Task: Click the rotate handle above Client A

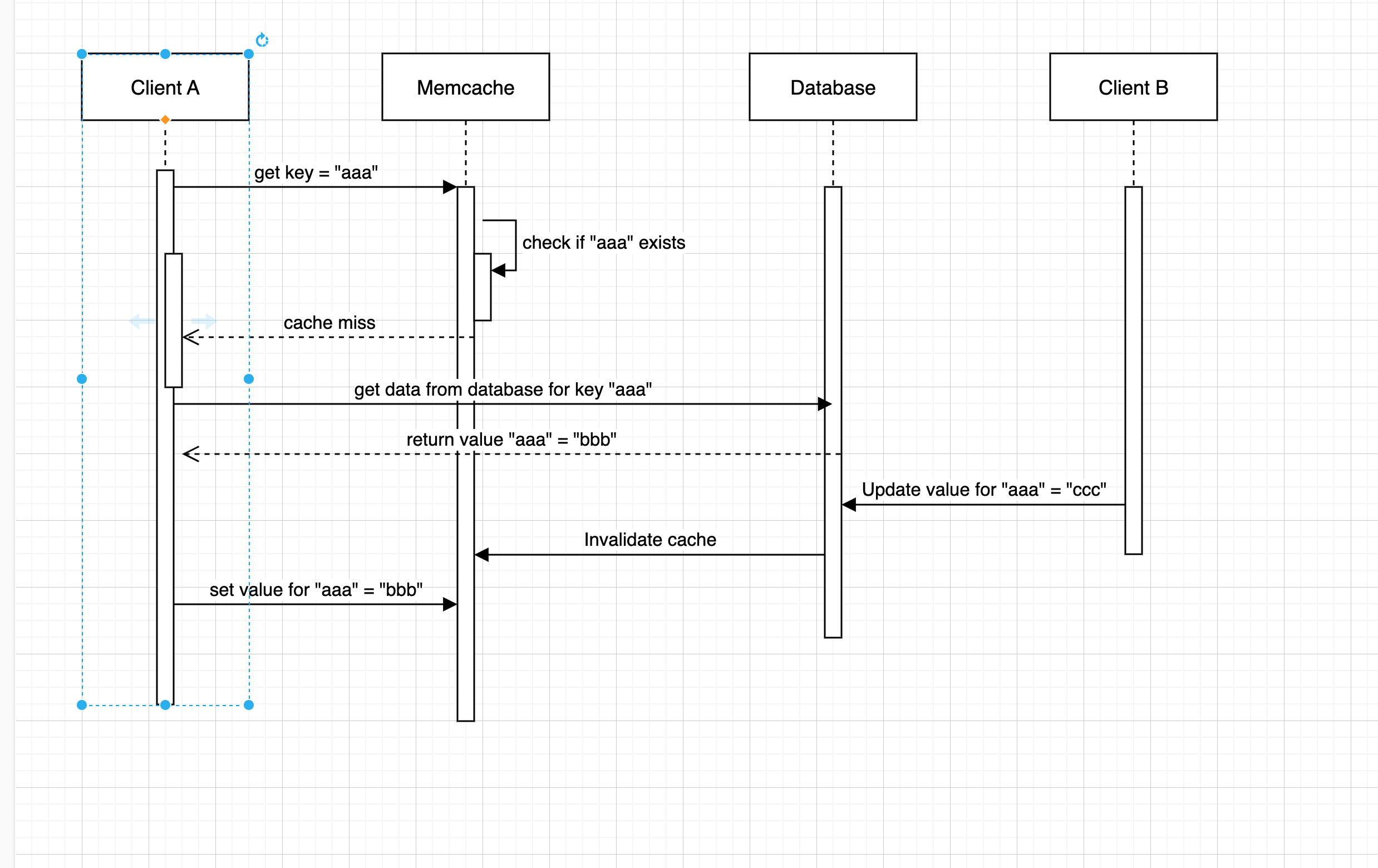Action: [262, 40]
